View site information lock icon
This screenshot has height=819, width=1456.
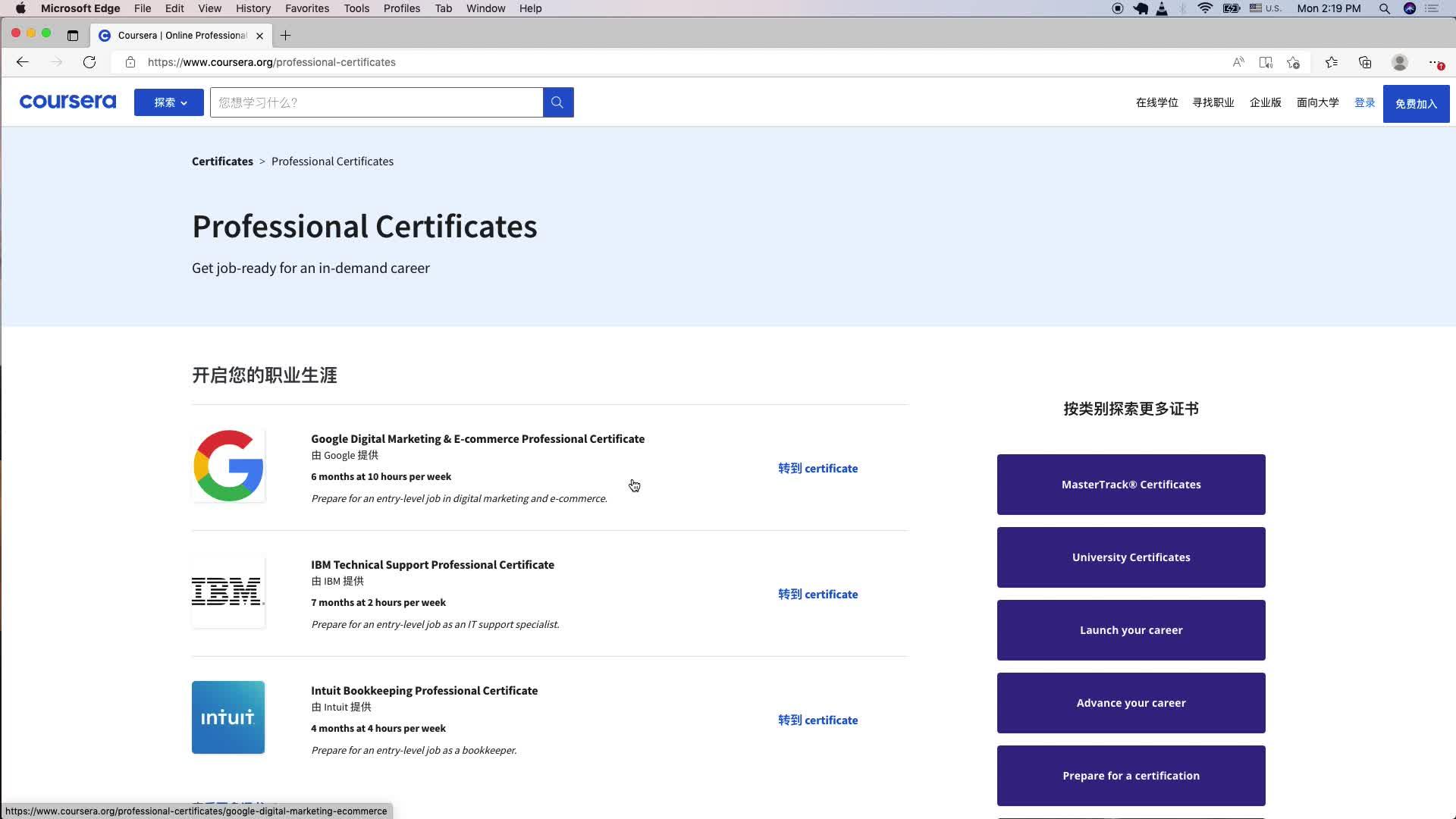pos(130,62)
